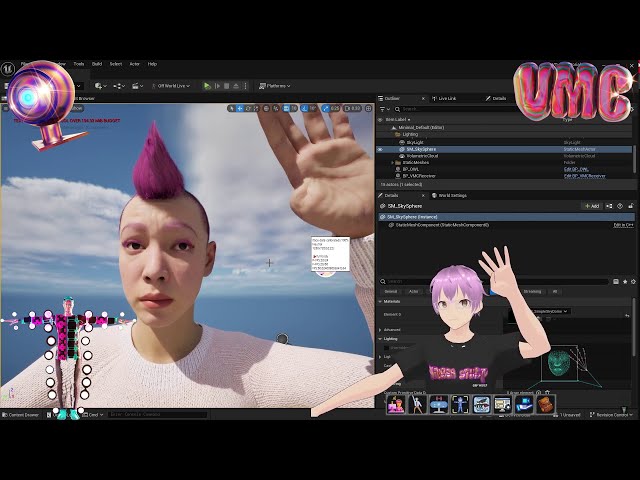Open the Outliner filter dropdown
The height and width of the screenshot is (480, 640).
[385, 109]
